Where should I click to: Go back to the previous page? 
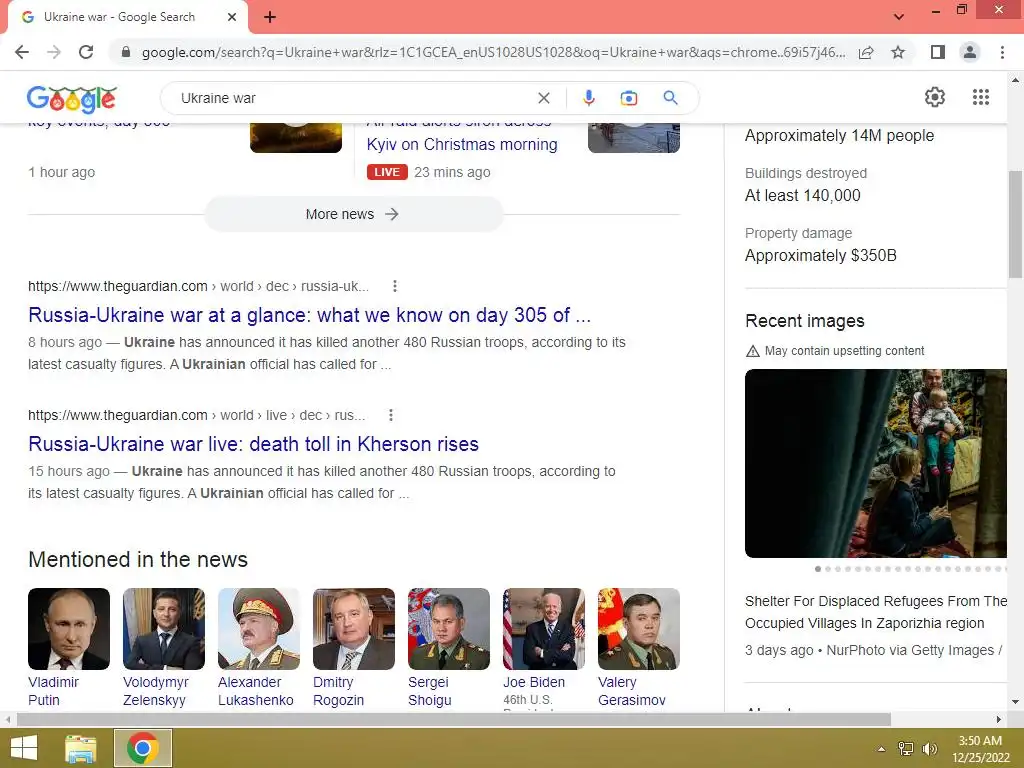[22, 52]
